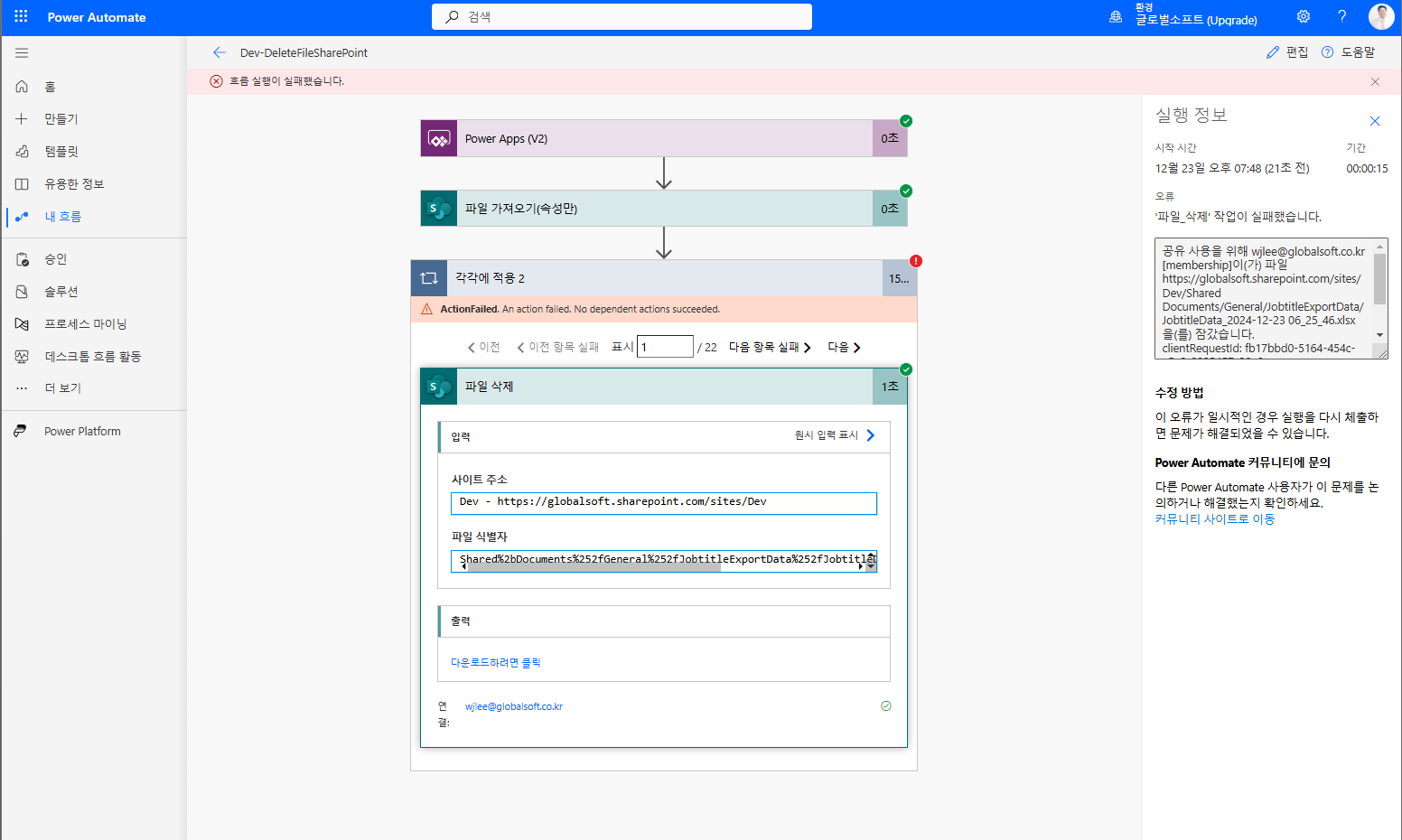Open Power Platform in the sidebar
This screenshot has height=840, width=1402.
pos(94,432)
